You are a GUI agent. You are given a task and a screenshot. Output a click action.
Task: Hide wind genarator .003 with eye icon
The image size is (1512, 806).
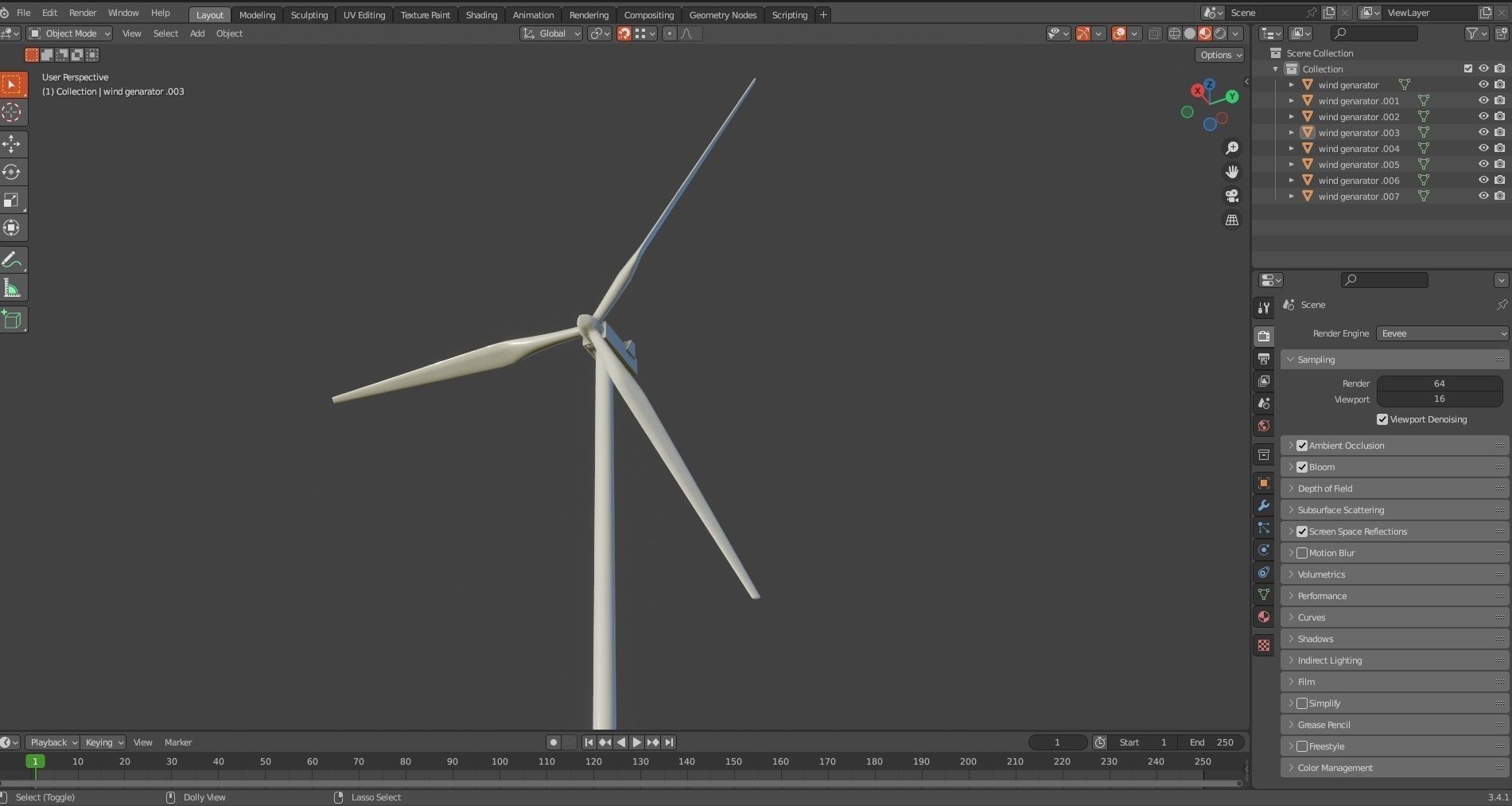point(1483,132)
